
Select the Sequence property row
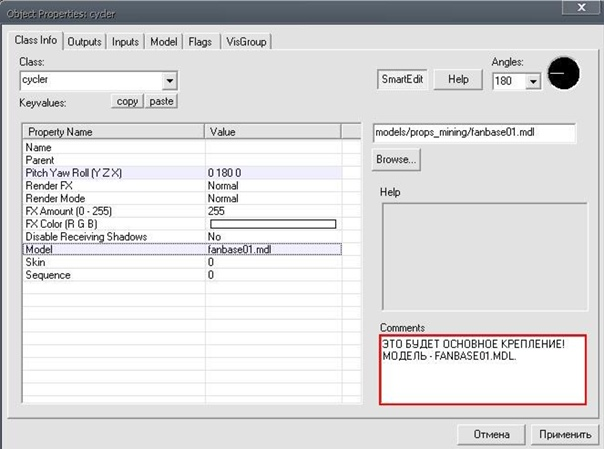coord(183,275)
